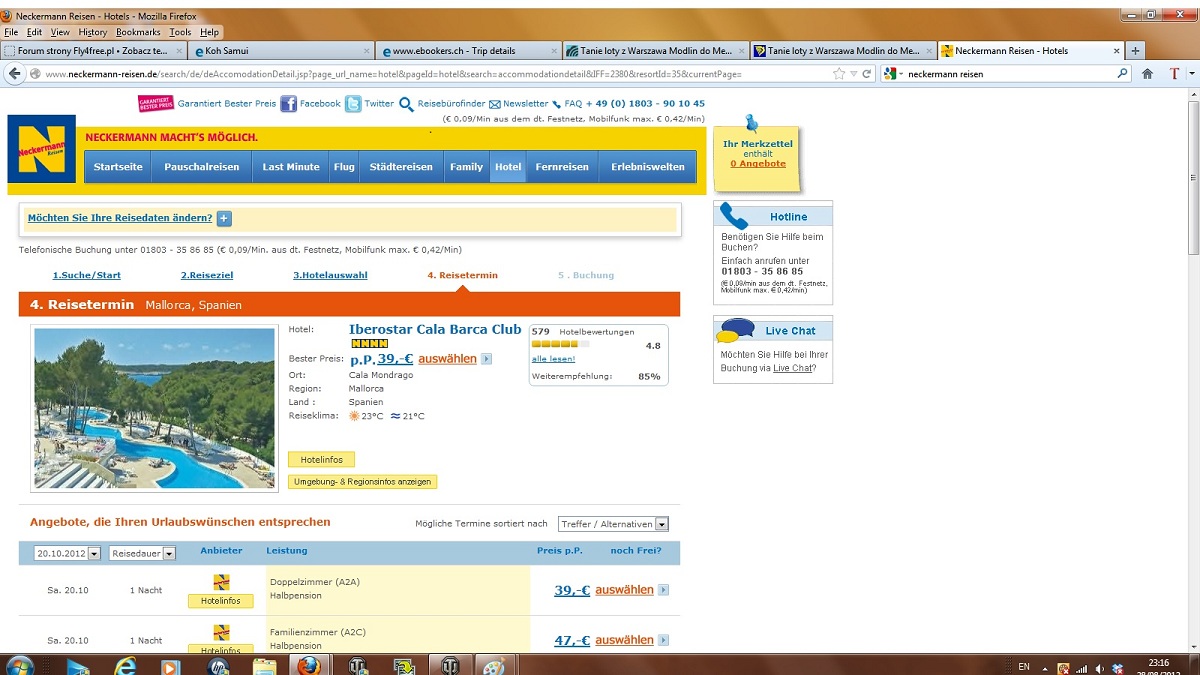Click the browser address bar
This screenshot has width=1200, height=675.
pos(430,73)
